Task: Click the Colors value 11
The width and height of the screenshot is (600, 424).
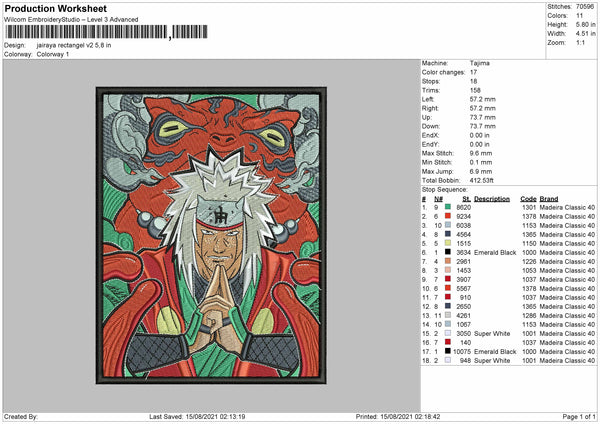Action: click(x=579, y=16)
